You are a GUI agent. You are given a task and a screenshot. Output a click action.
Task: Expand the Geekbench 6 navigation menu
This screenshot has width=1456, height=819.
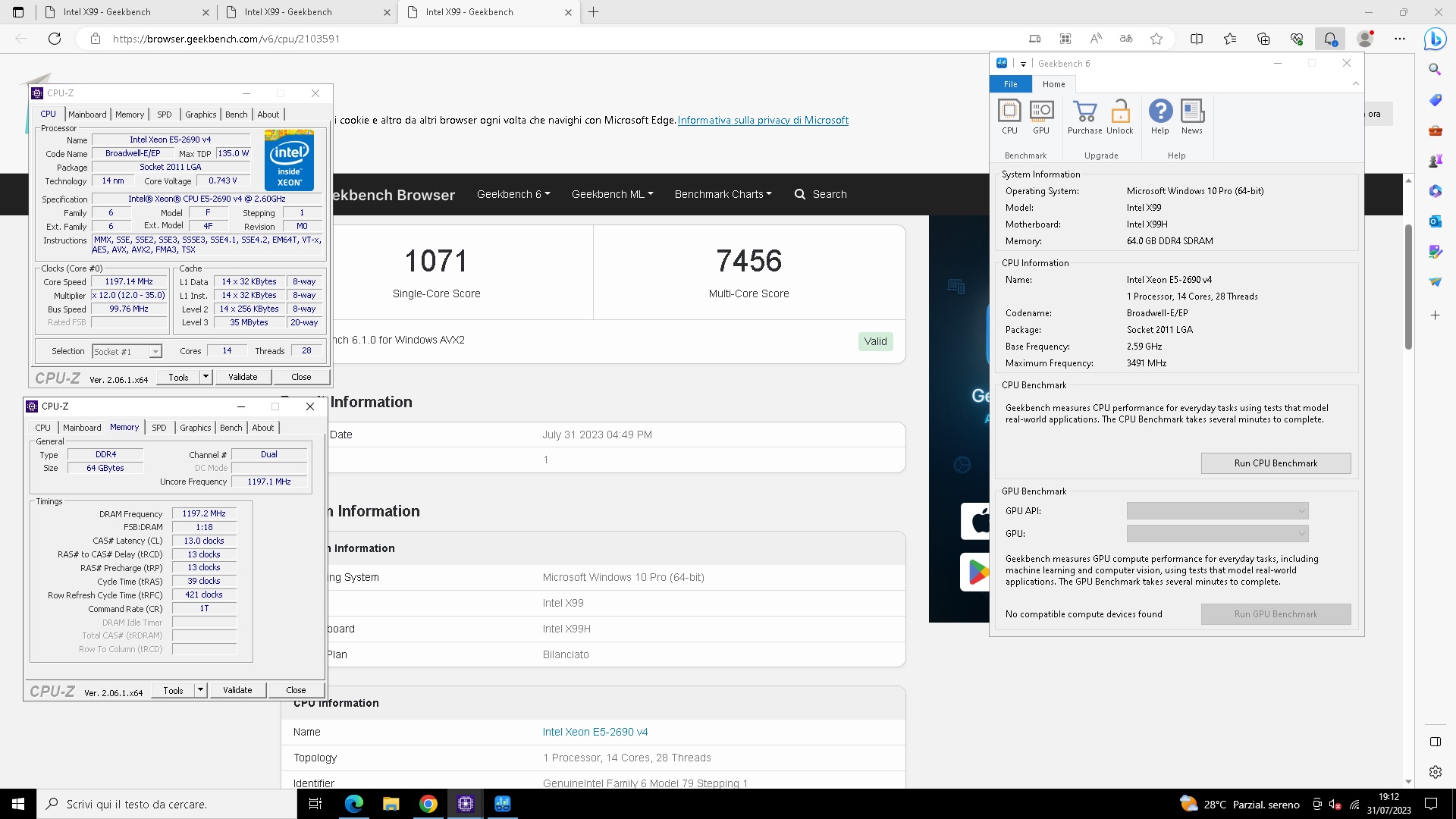coord(513,194)
